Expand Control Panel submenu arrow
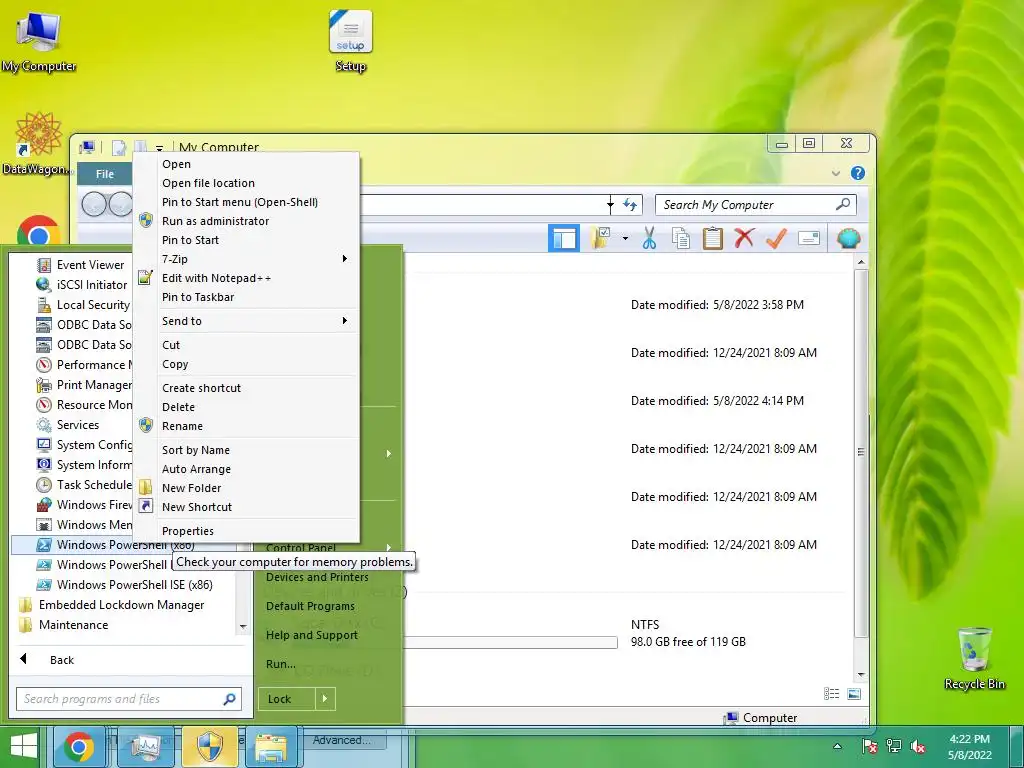This screenshot has height=768, width=1024. [389, 547]
